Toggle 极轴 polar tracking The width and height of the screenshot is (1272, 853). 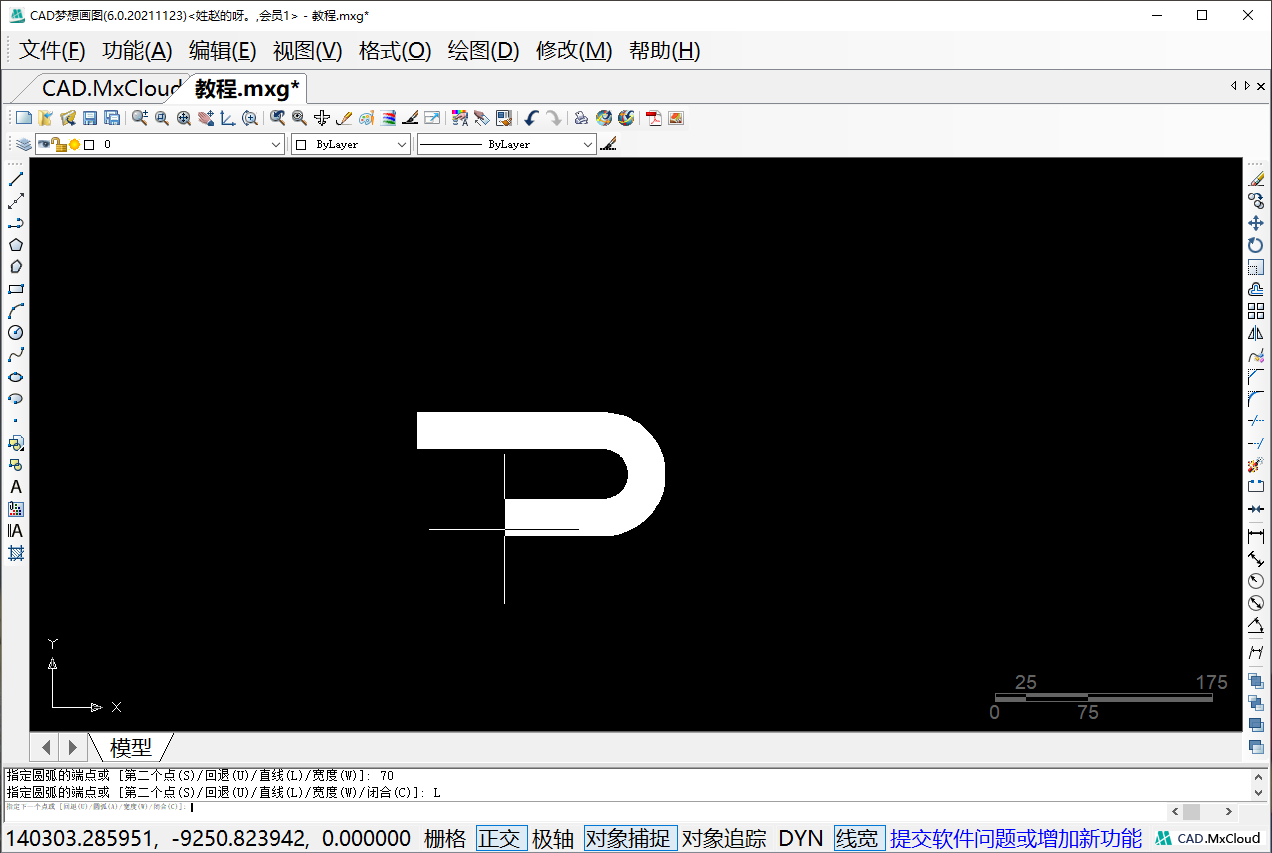(x=554, y=838)
